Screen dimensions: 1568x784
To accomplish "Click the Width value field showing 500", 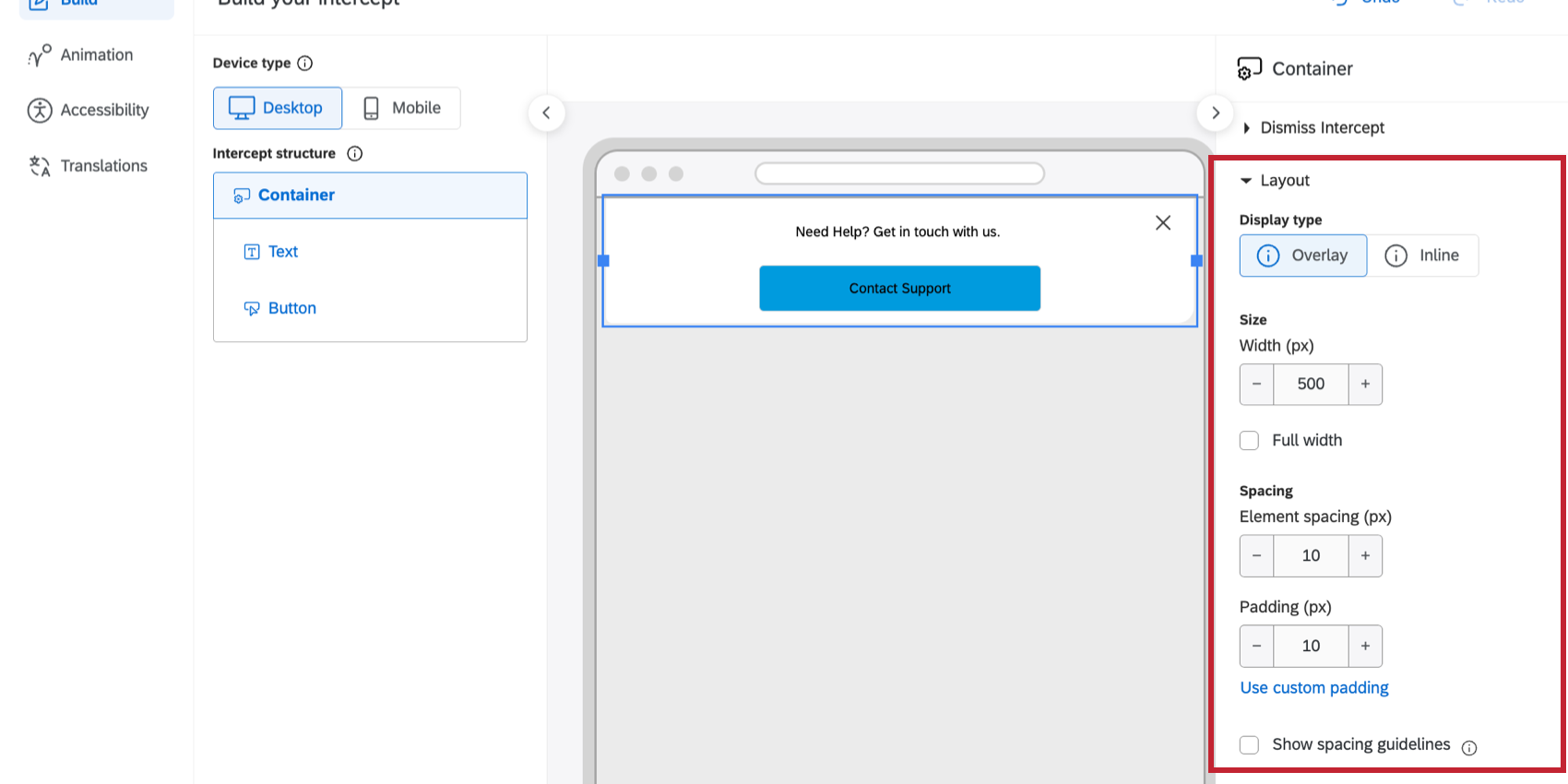I will click(x=1311, y=385).
